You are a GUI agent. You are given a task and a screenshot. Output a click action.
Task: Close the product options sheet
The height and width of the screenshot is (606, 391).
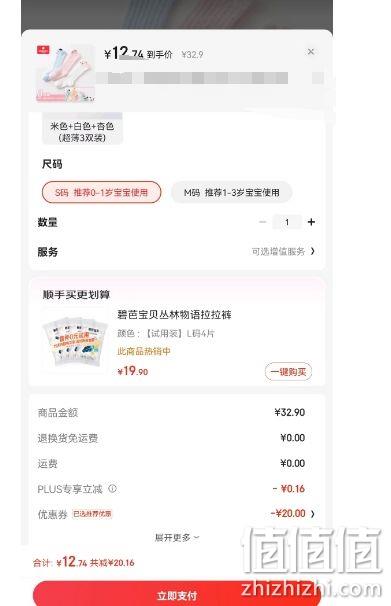click(x=311, y=52)
